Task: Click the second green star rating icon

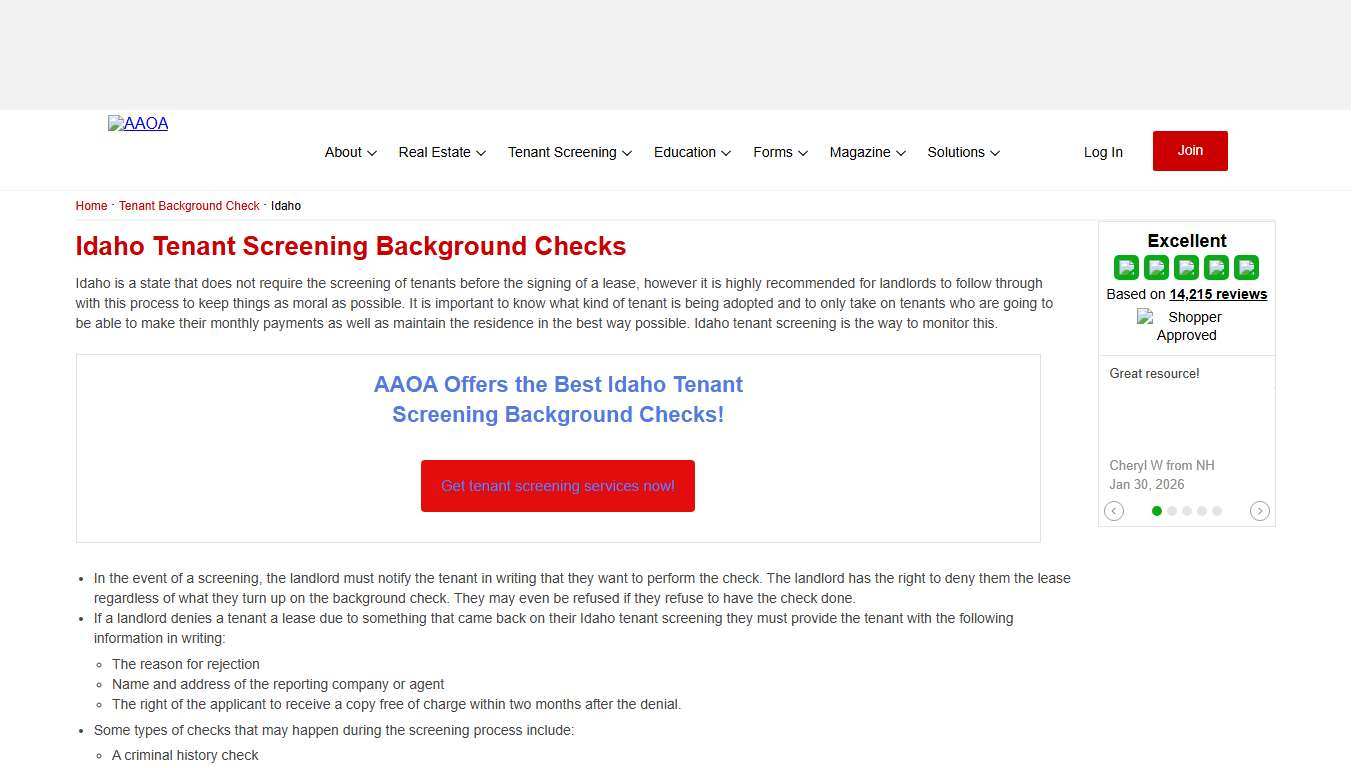Action: click(1156, 267)
